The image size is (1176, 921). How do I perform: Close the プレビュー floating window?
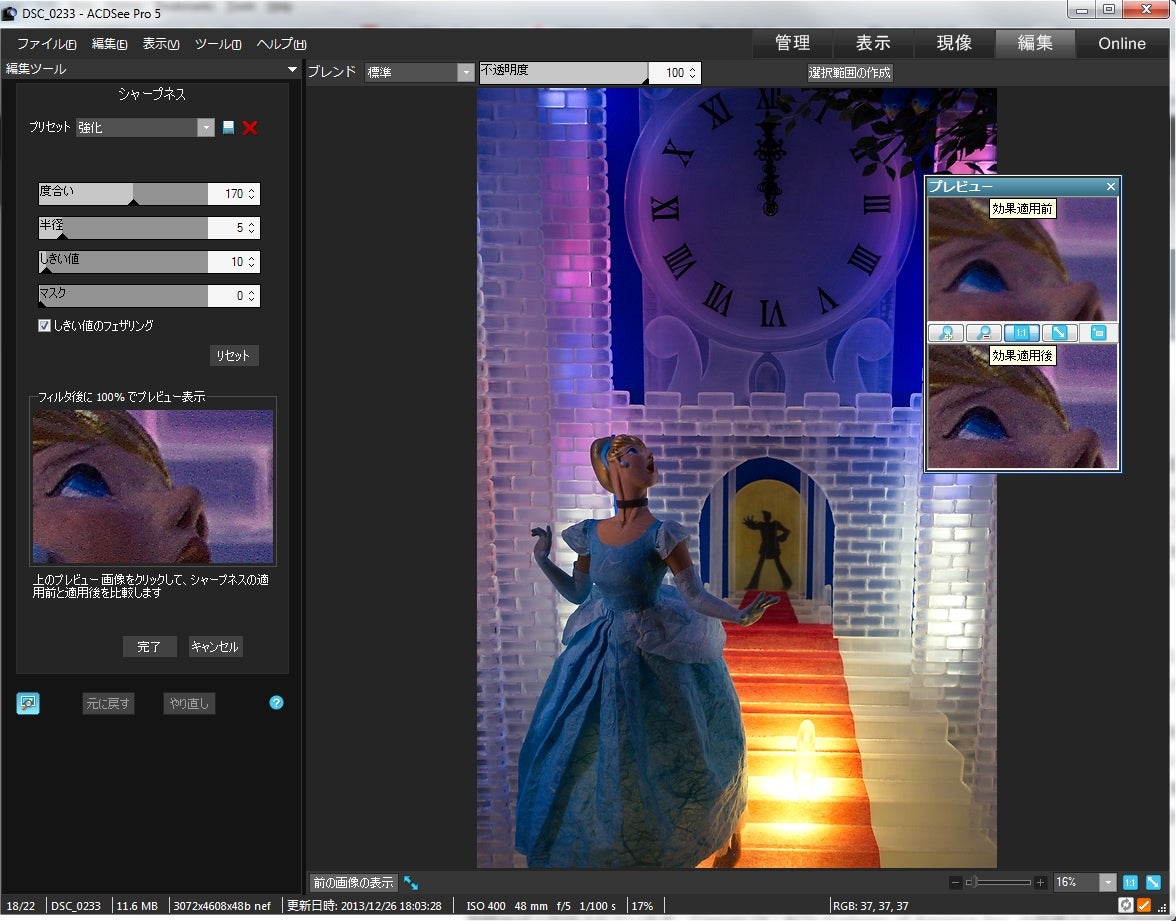(1111, 186)
